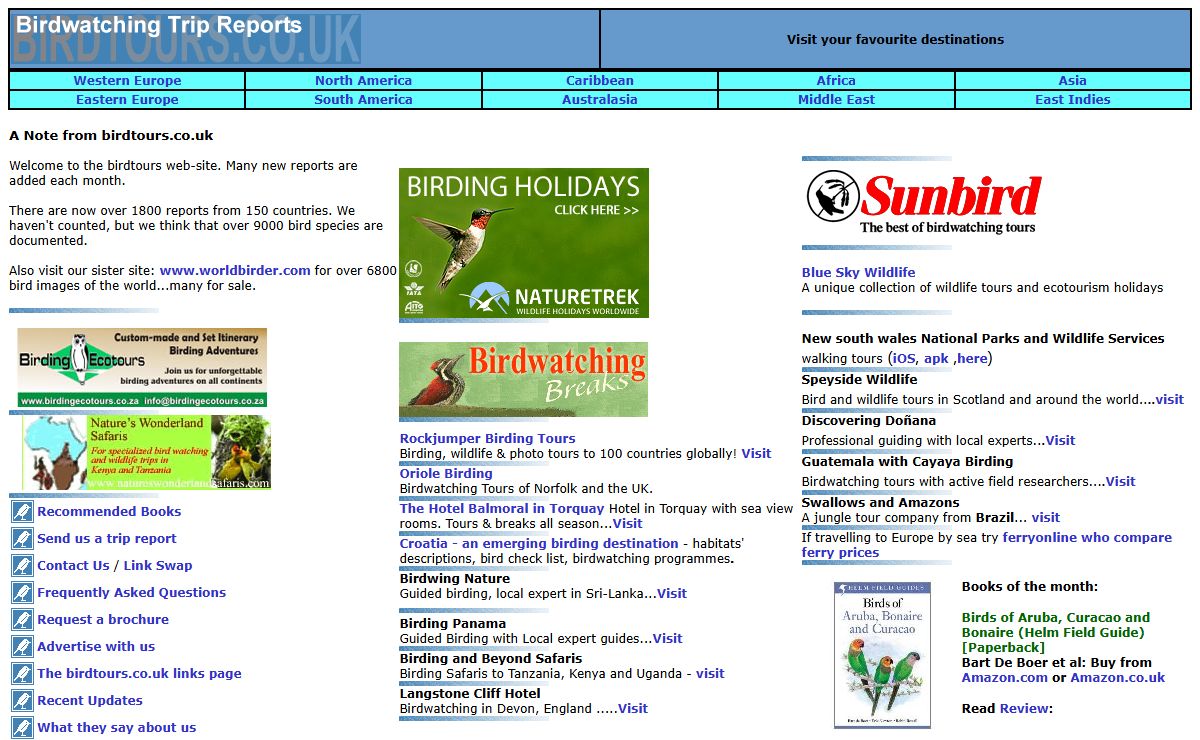The image size is (1200, 740).
Task: Open the apk walking tours link
Action: click(936, 358)
